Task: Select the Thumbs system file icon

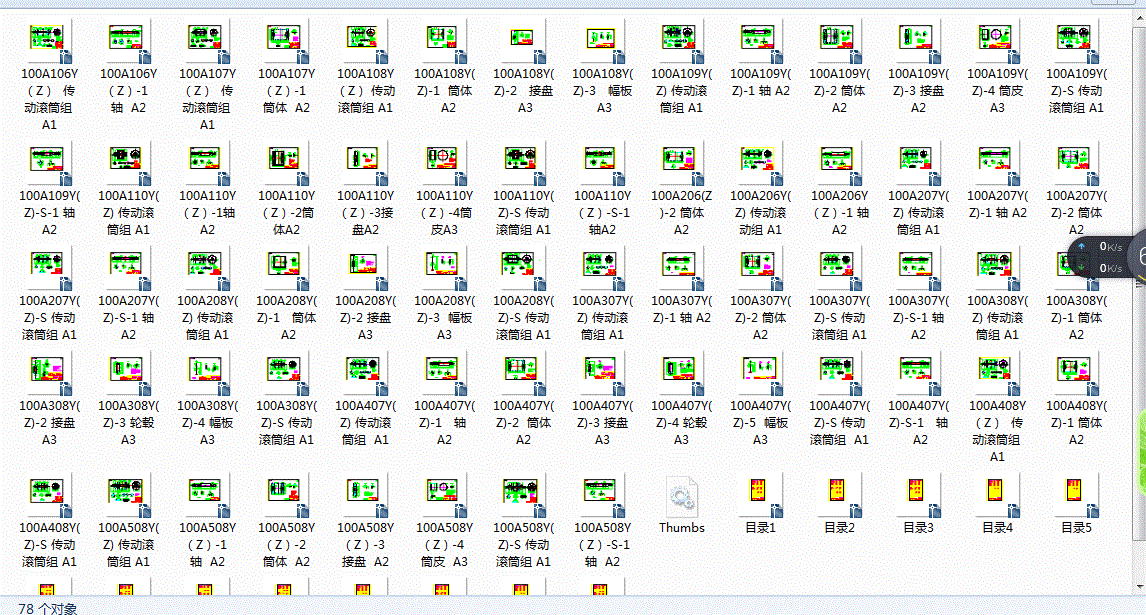Action: tap(681, 495)
